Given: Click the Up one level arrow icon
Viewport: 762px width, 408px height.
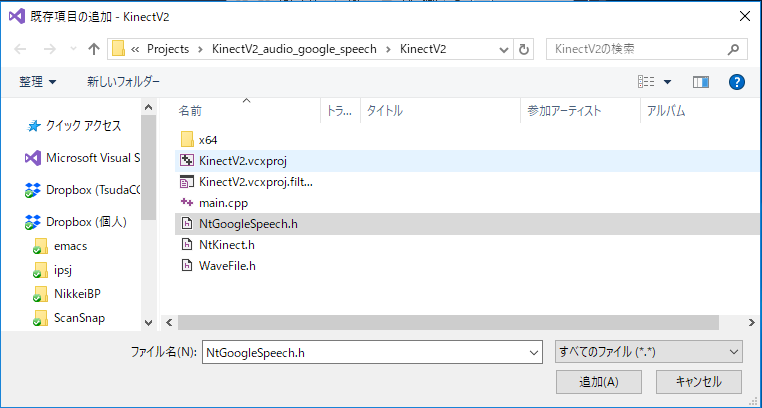Looking at the screenshot, I should (93, 49).
